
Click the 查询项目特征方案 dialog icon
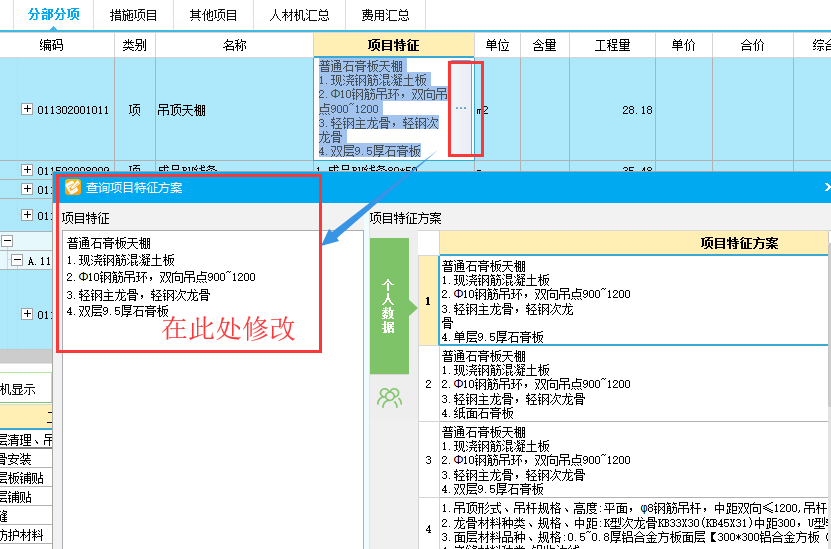coord(73,188)
